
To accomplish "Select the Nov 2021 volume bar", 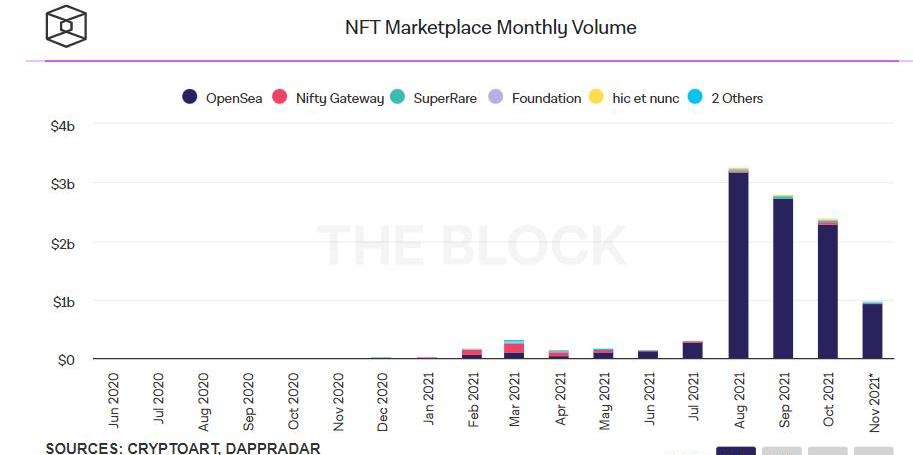I will [872, 330].
